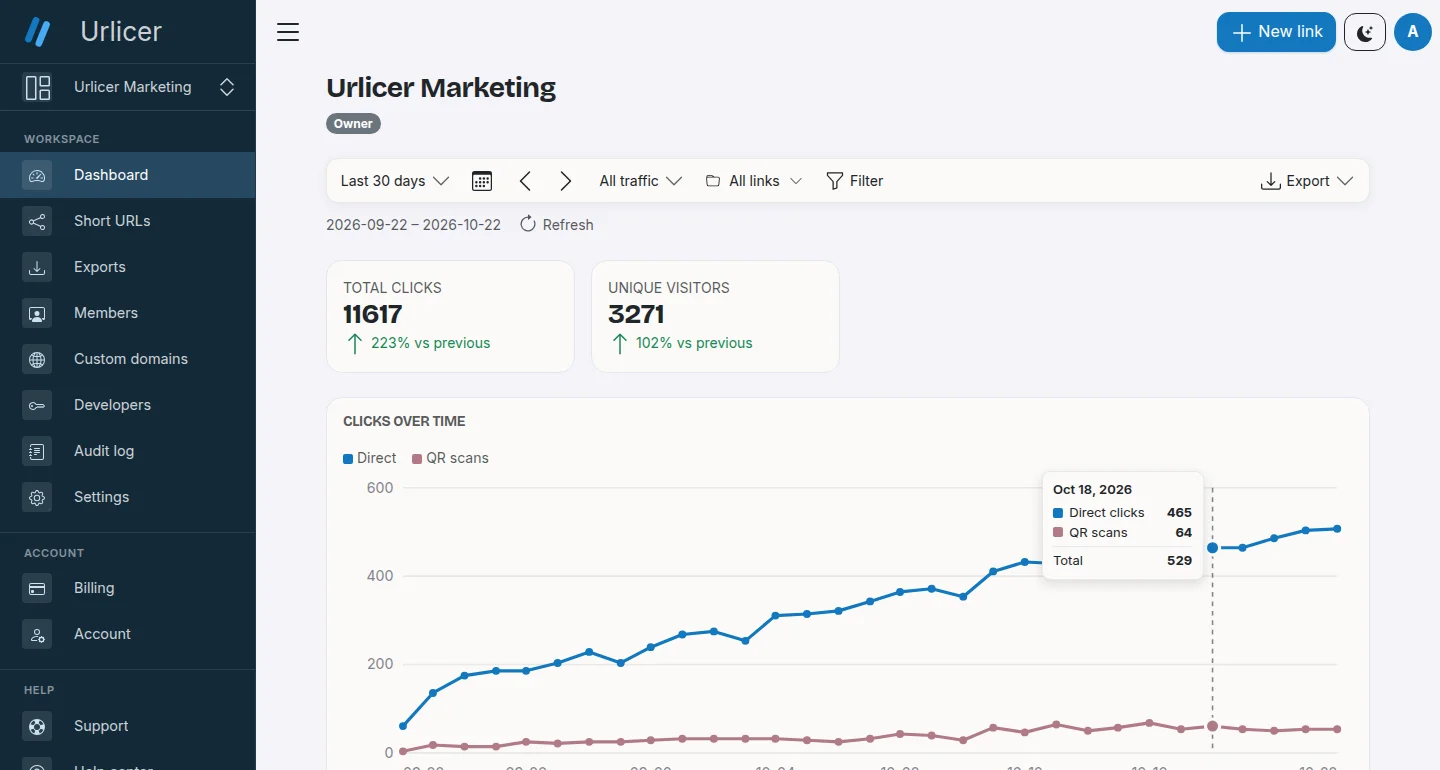Open the All traffic dropdown
1440x770 pixels.
(x=640, y=181)
